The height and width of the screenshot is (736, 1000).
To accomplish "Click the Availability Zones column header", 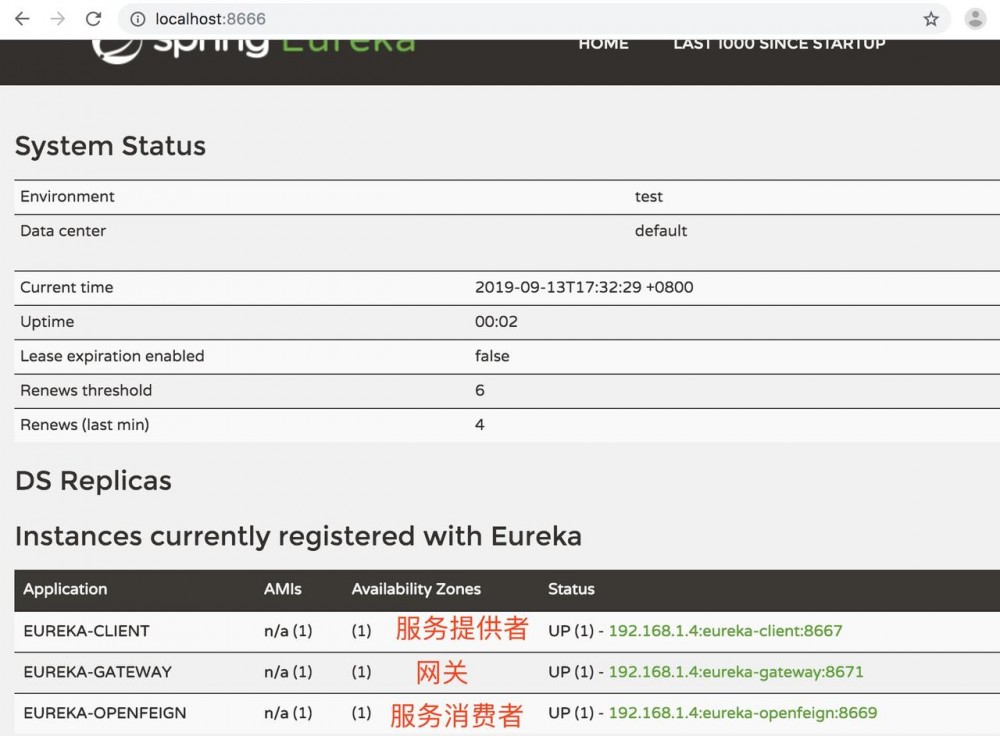I will coord(416,589).
